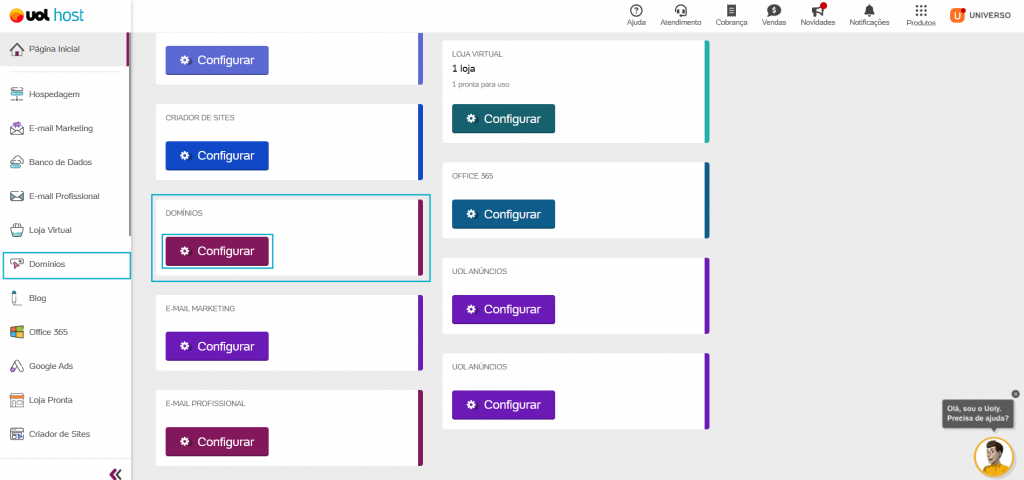
Task: Open Atendimento headset icon
Action: pyautogui.click(x=680, y=15)
